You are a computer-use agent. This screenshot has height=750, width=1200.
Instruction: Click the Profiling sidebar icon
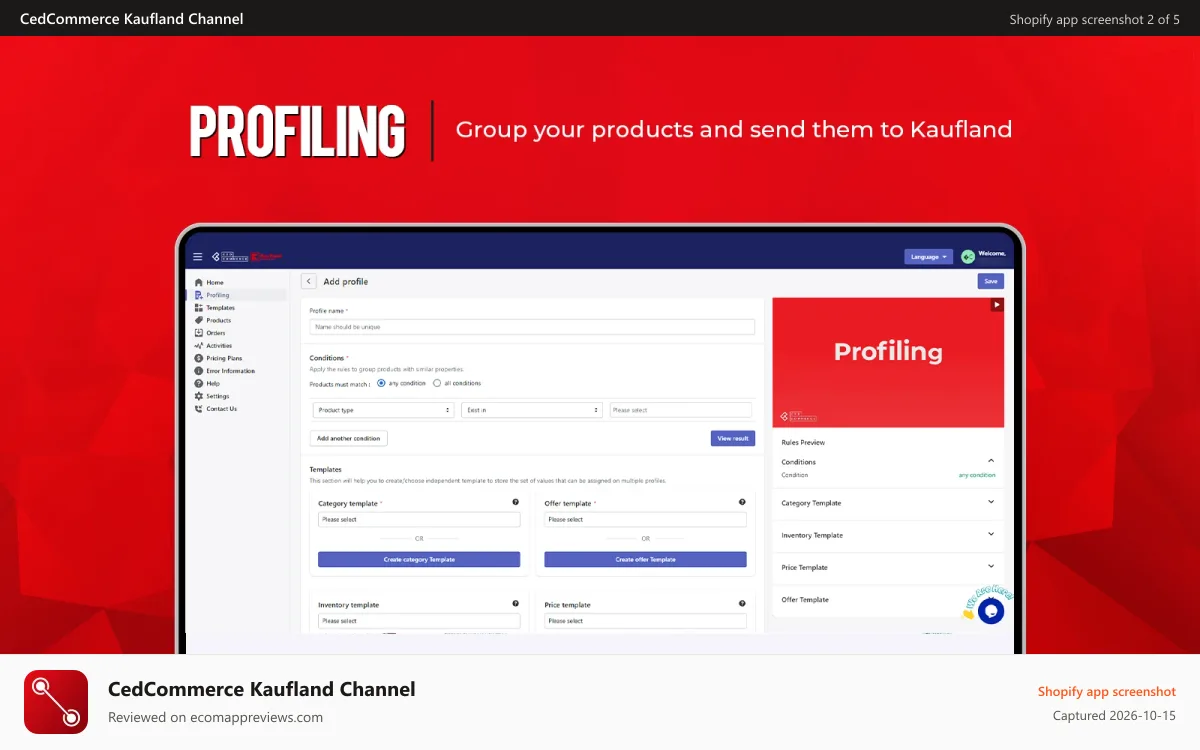[x=198, y=295]
